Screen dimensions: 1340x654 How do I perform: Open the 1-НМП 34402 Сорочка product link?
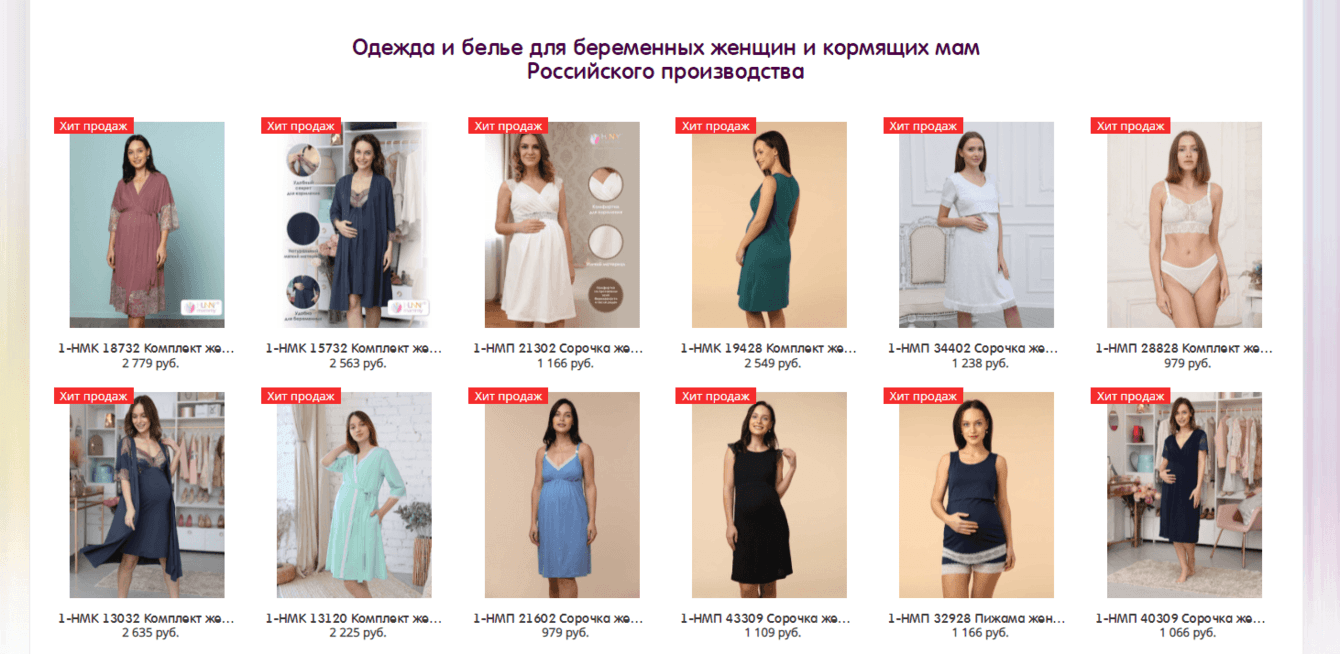975,349
